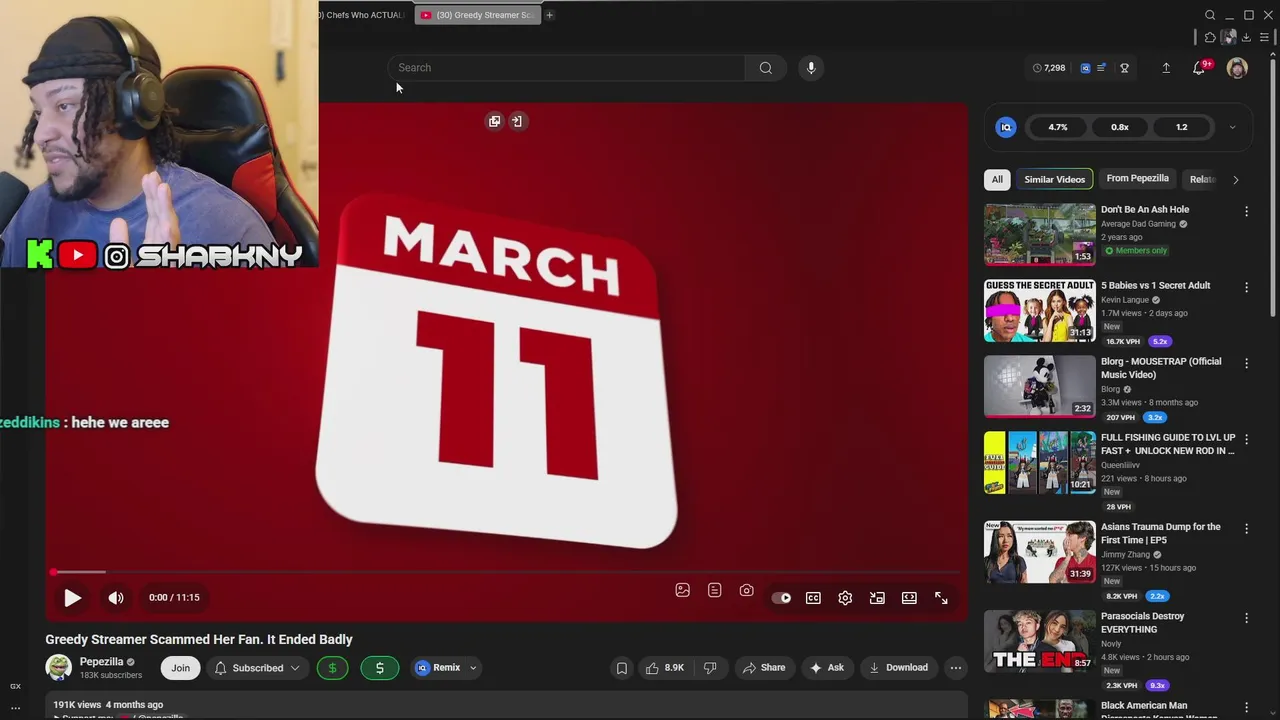Open options for Parasocials Destroy EVERYTHING

tap(1246, 619)
